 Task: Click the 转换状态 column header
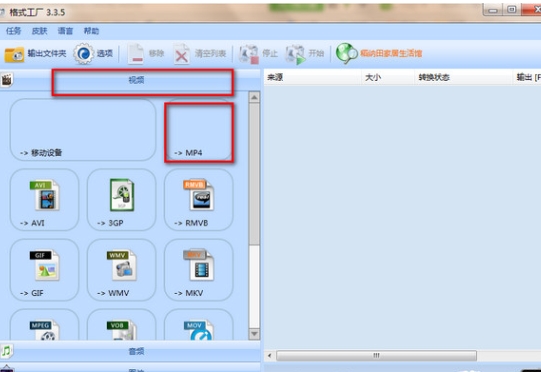(463, 77)
